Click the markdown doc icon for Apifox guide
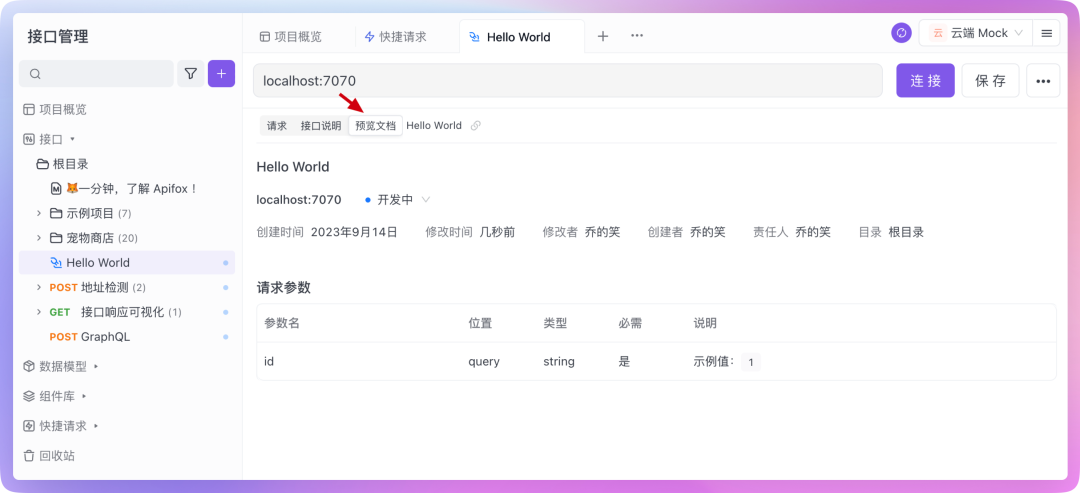The height and width of the screenshot is (493, 1080). point(56,189)
